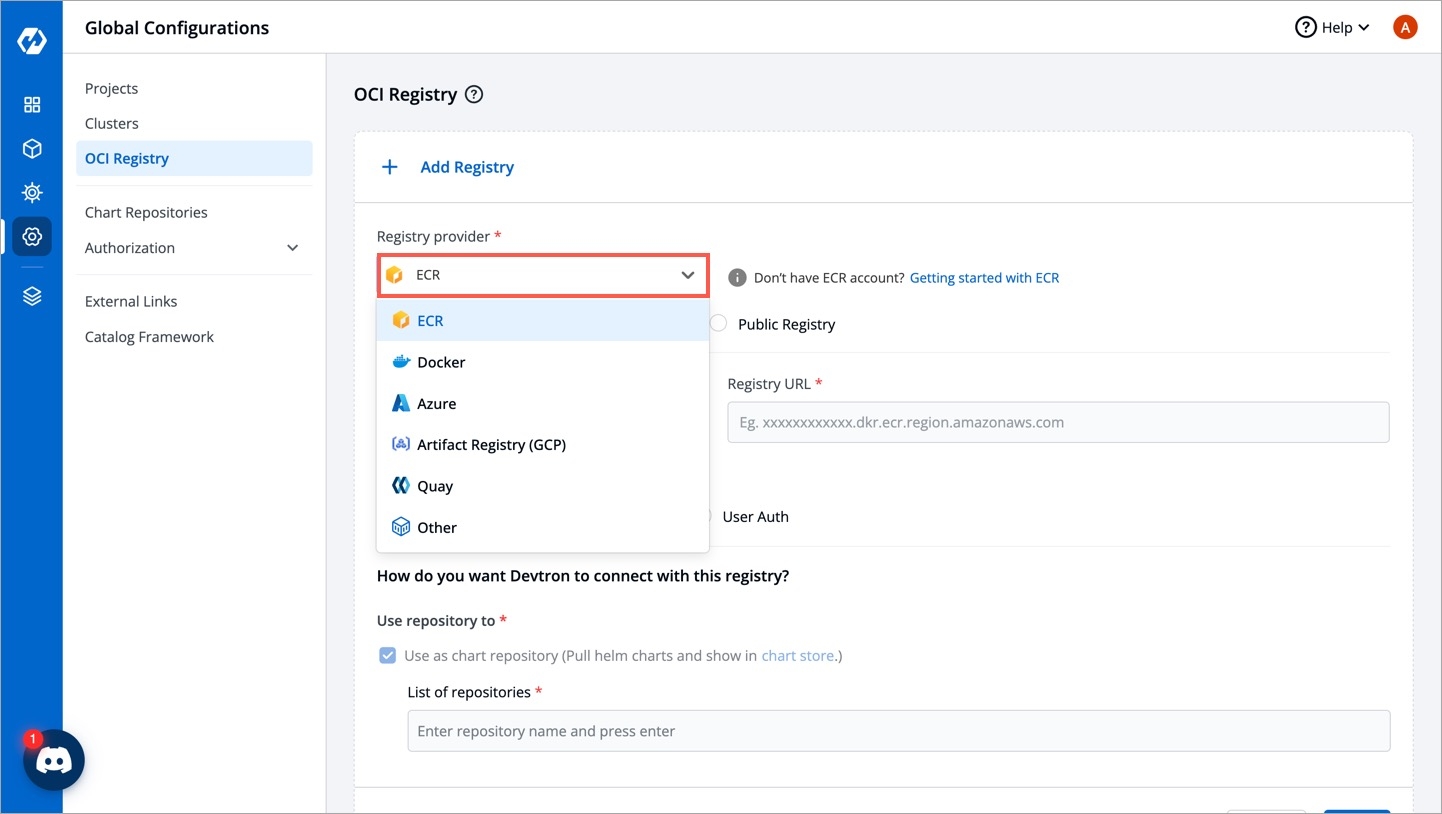Image resolution: width=1442 pixels, height=814 pixels.
Task: Click the Devtron logo icon
Action: pyautogui.click(x=32, y=41)
